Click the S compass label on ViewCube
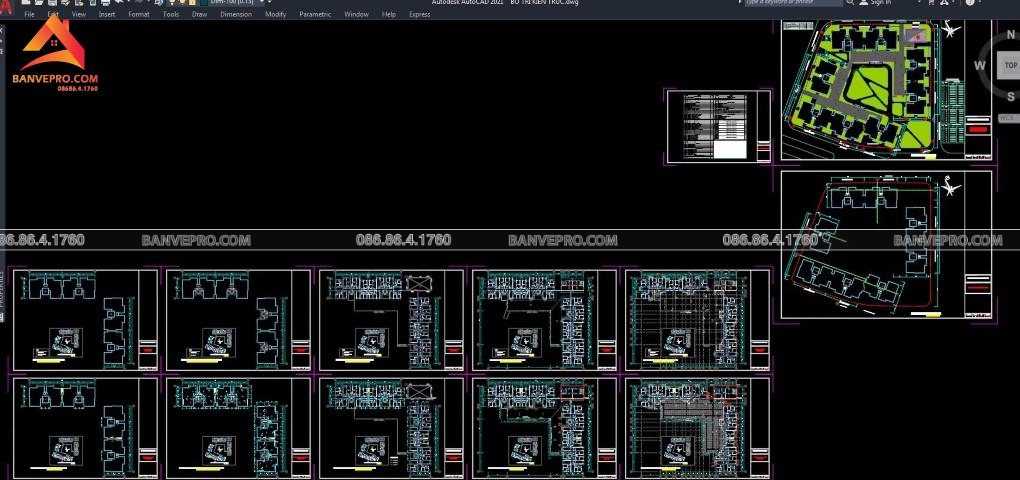The width and height of the screenshot is (1020, 480). (1011, 97)
